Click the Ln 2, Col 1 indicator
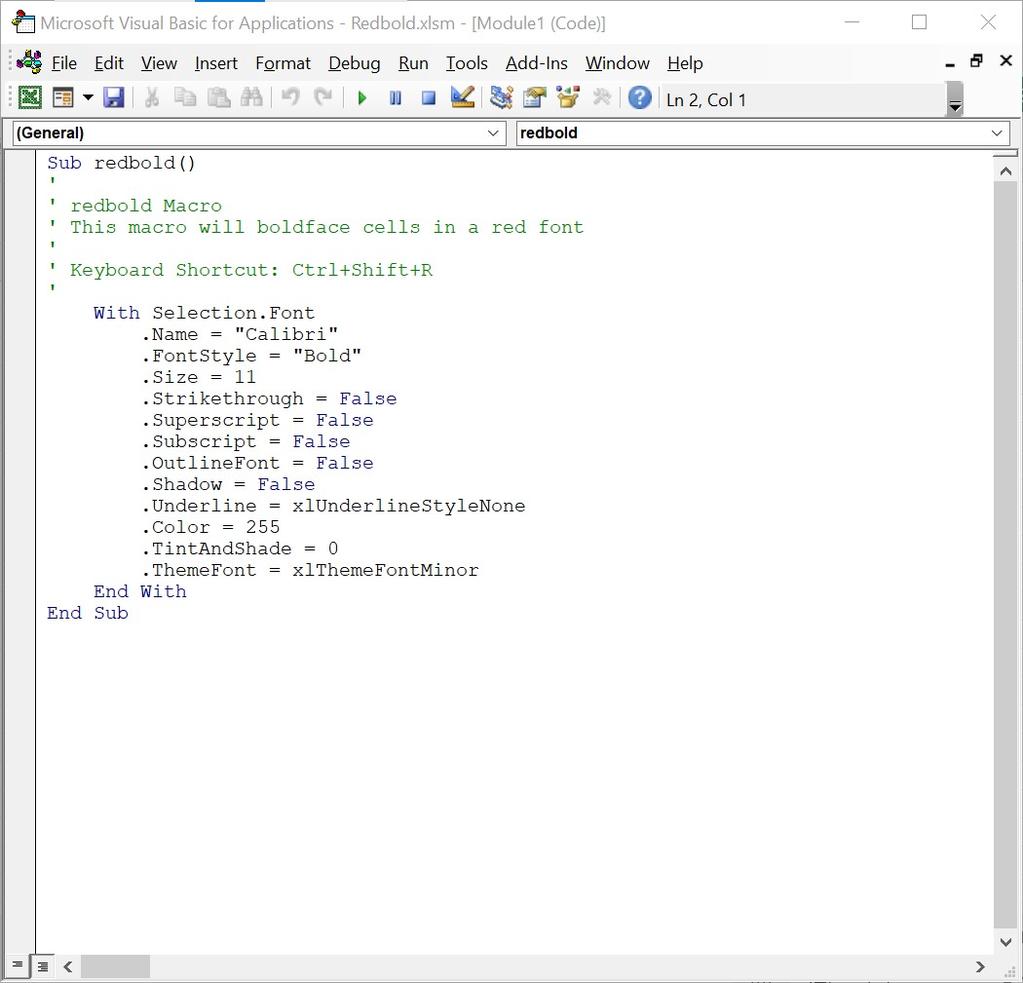Screen dimensions: 1023x983 (706, 97)
